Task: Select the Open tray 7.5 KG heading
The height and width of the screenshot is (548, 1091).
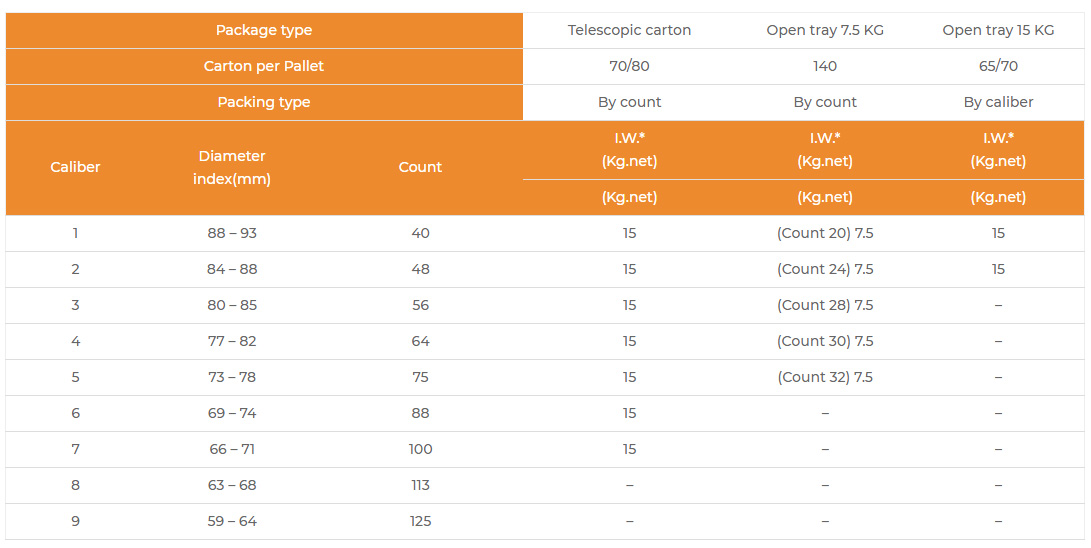Action: click(x=825, y=30)
